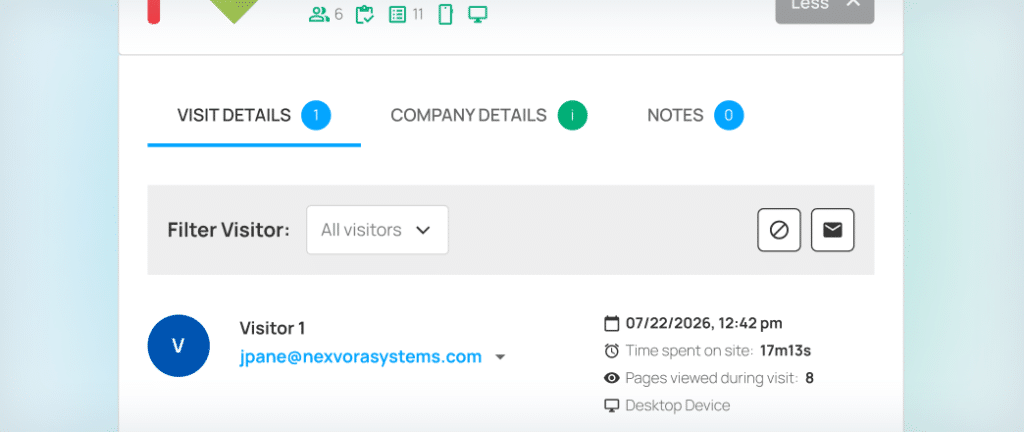Image resolution: width=1024 pixels, height=432 pixels.
Task: Click the calendar icon beside visit date
Action: tap(611, 323)
